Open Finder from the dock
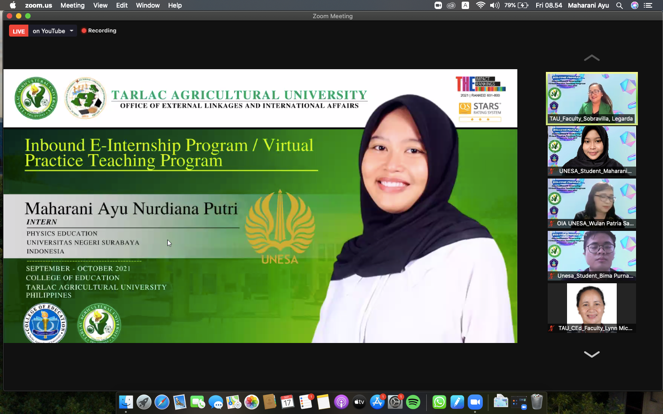This screenshot has width=663, height=414. [126, 402]
